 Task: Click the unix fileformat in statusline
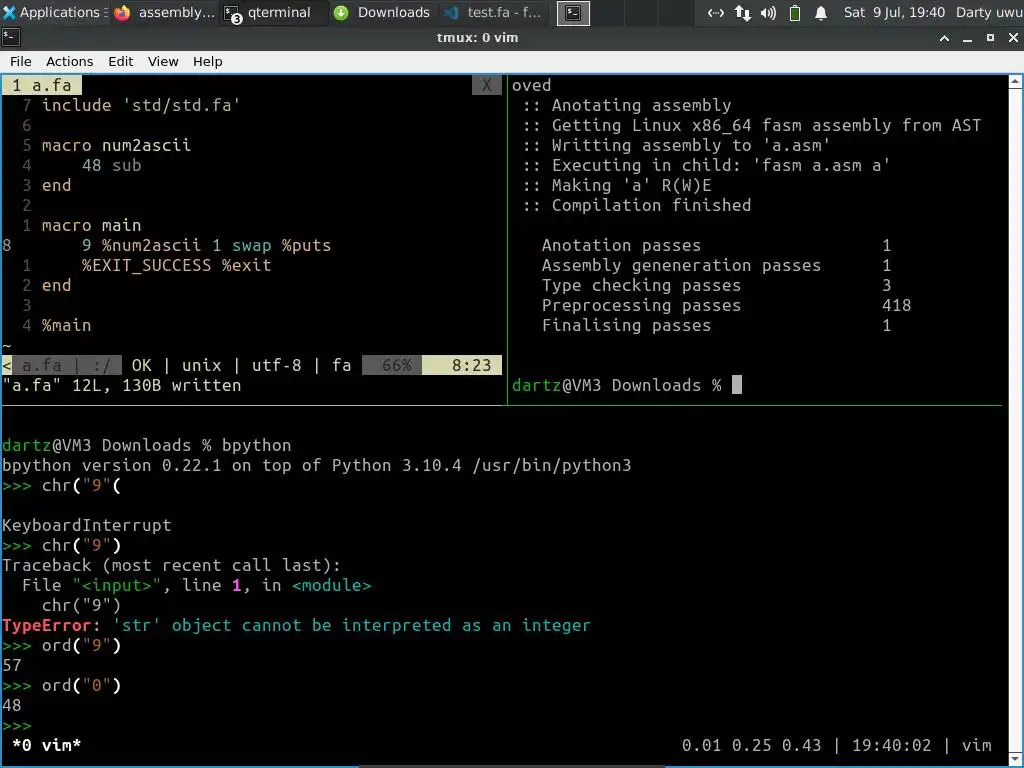pyautogui.click(x=201, y=365)
